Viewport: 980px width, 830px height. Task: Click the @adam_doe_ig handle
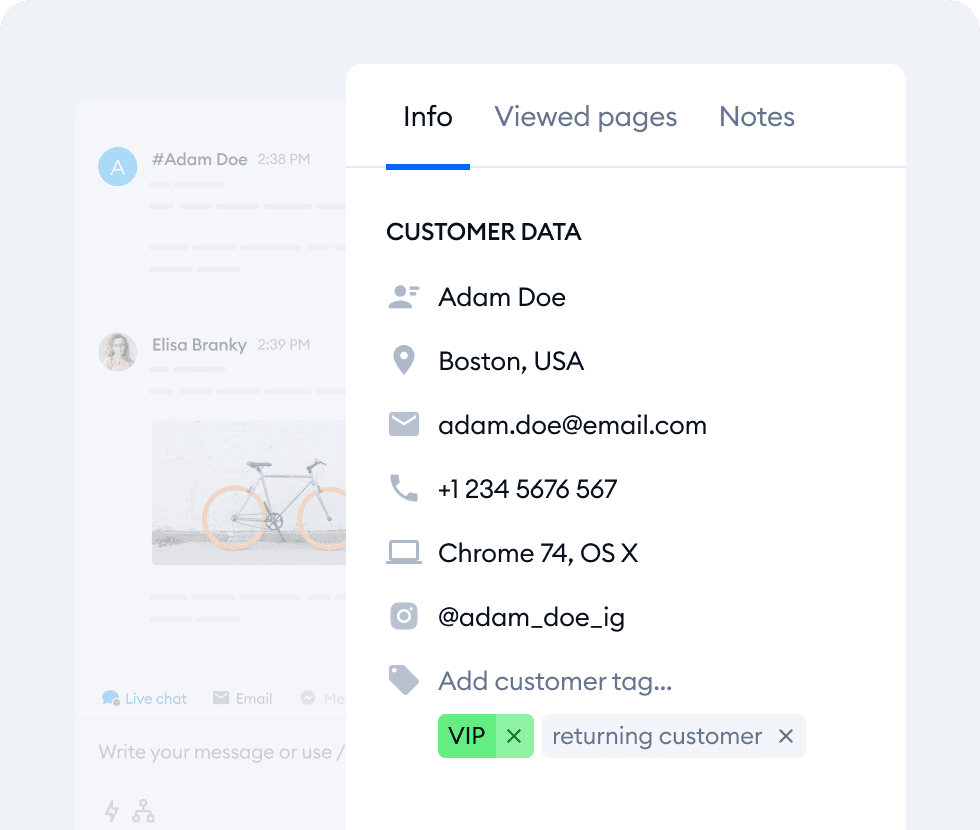pos(531,618)
